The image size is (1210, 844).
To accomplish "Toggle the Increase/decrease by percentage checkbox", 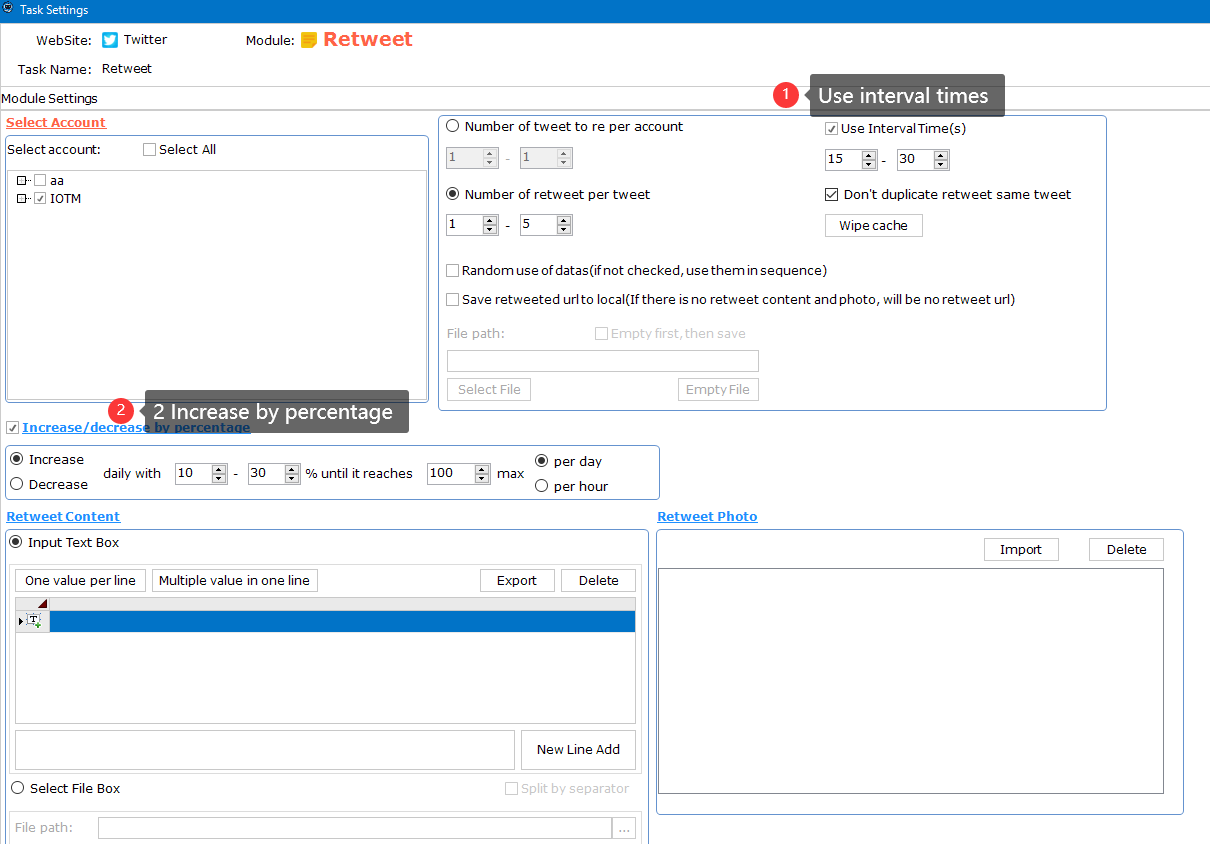I will pos(12,428).
